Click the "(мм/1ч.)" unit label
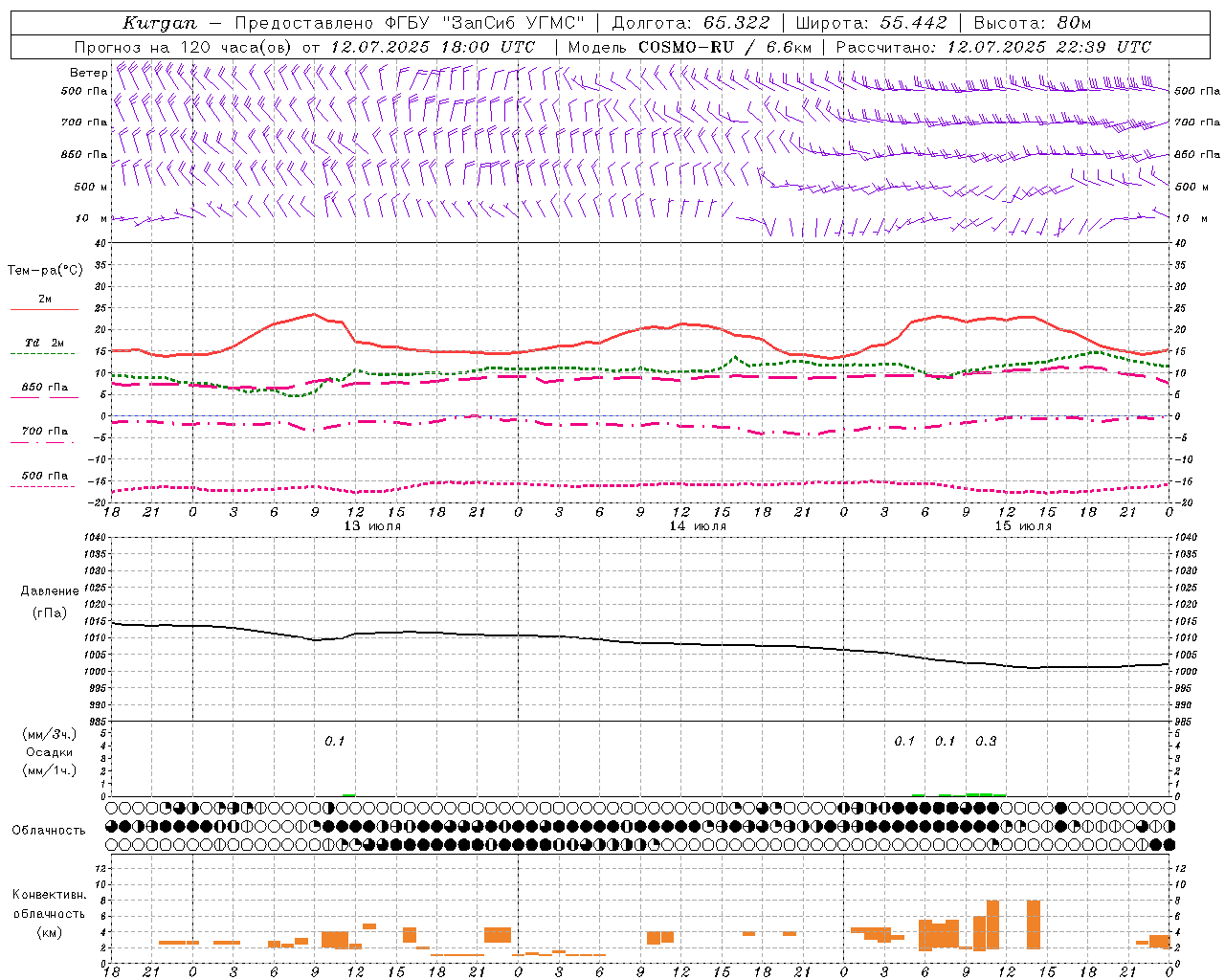The width and height of the screenshot is (1225, 980). (49, 770)
